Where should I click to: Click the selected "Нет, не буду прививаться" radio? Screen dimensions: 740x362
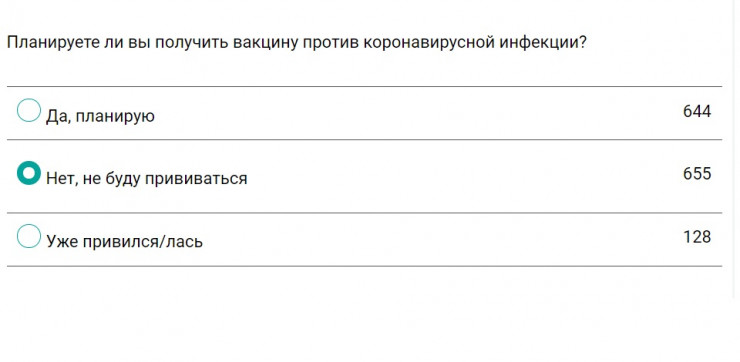tap(29, 173)
